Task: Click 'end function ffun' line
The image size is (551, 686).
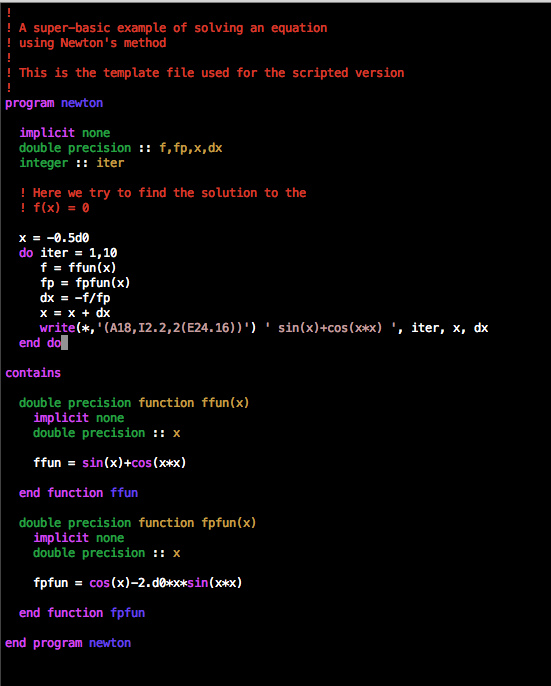Action: pyautogui.click(x=78, y=493)
